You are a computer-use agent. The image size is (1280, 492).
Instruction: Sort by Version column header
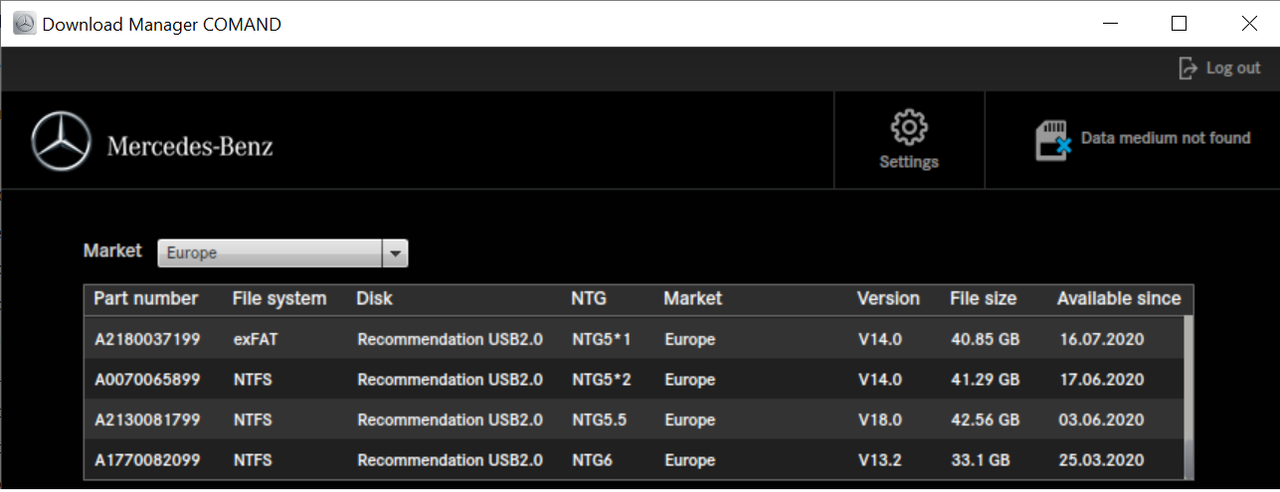(x=888, y=298)
